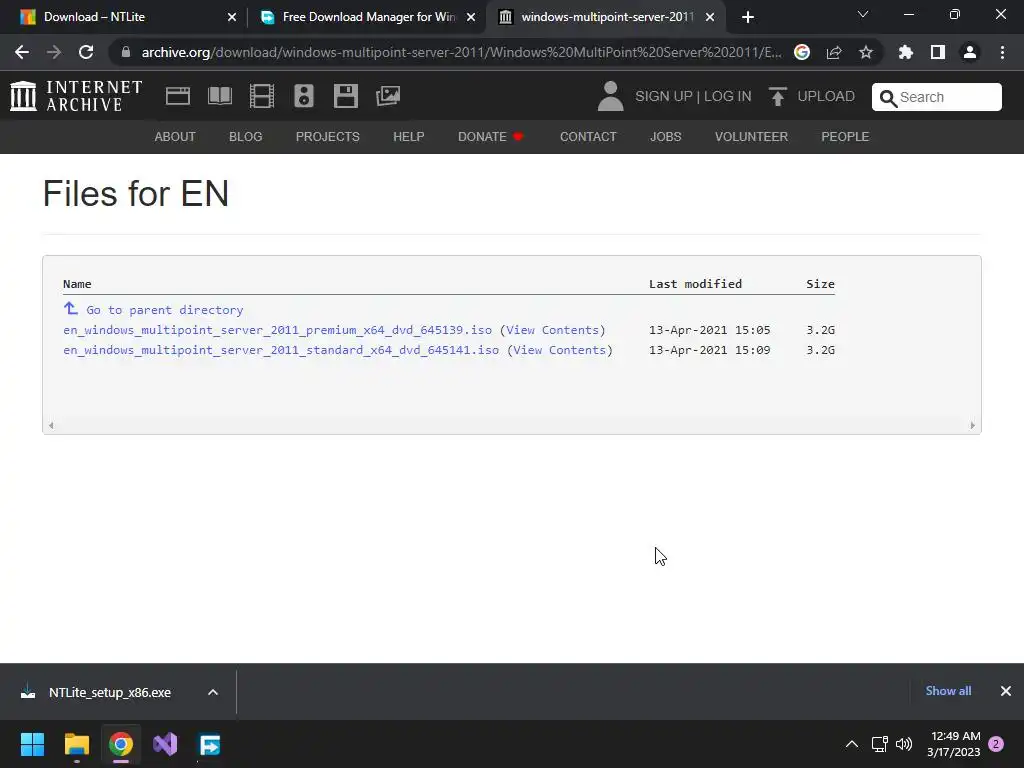The image size is (1024, 768).
Task: Click Show all downloads
Action: 948,691
